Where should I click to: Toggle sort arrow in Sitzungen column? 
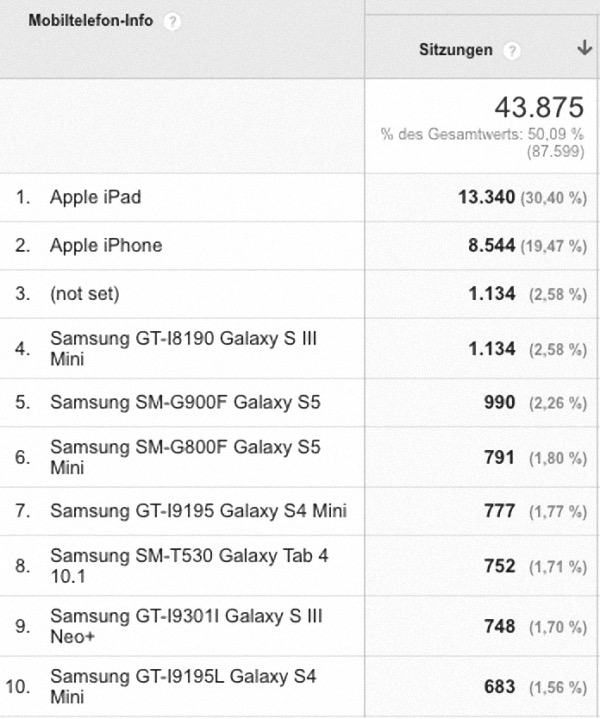pyautogui.click(x=584, y=48)
